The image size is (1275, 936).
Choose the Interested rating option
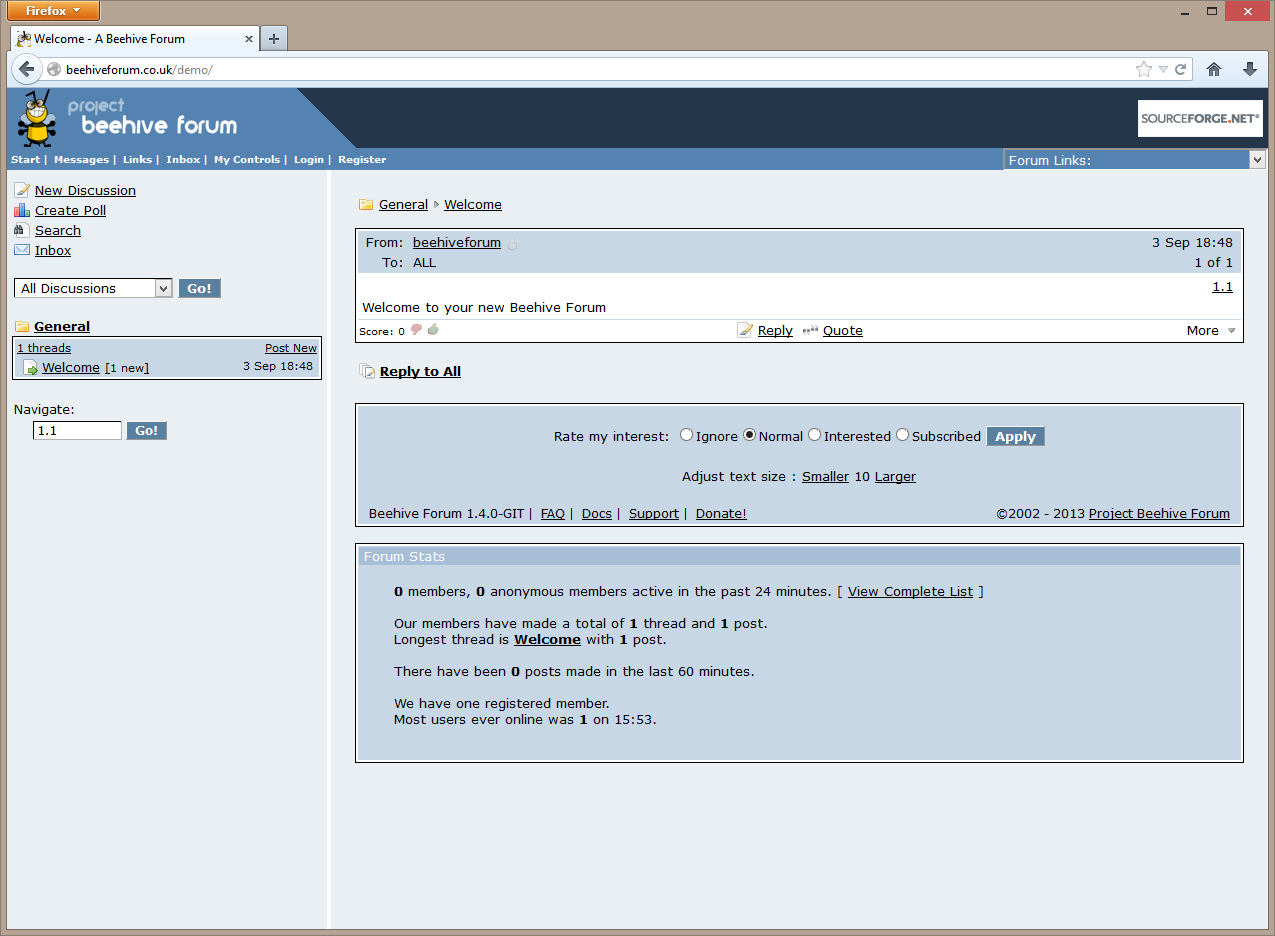[814, 435]
